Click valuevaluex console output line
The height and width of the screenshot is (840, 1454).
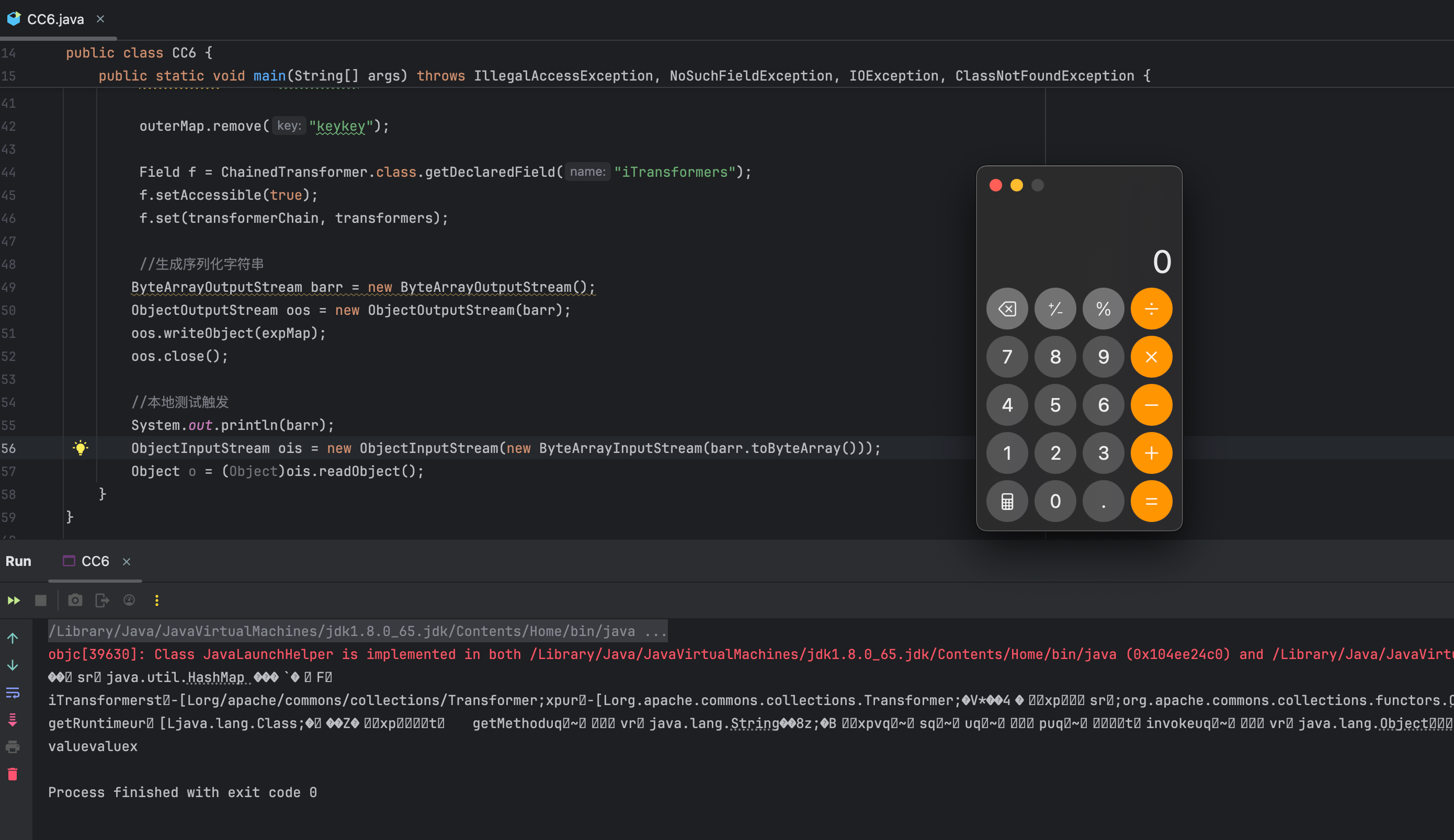click(93, 746)
